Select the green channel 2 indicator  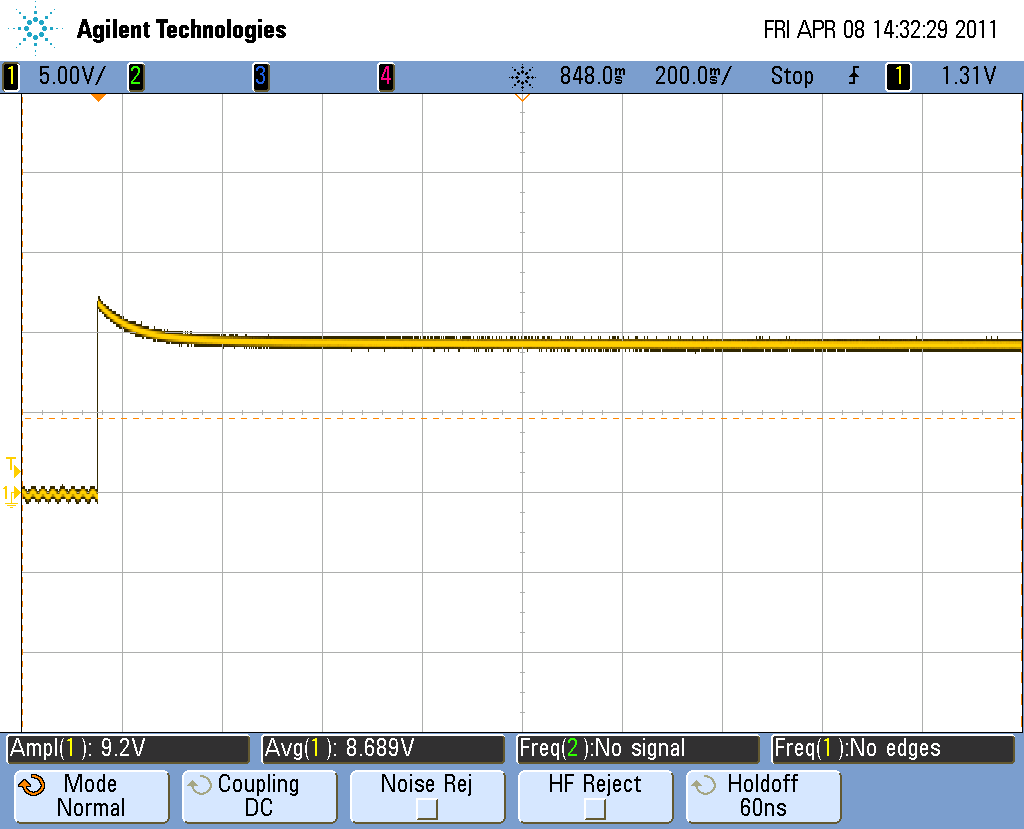pos(135,76)
